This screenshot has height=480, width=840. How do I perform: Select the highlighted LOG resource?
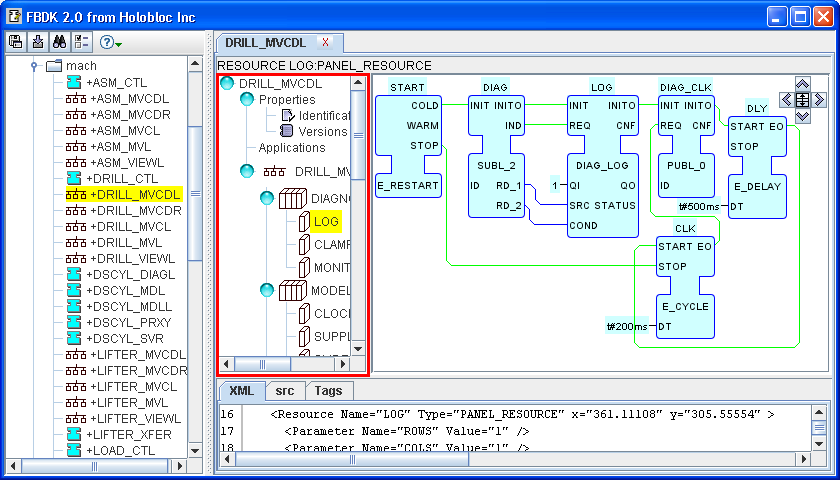326,221
